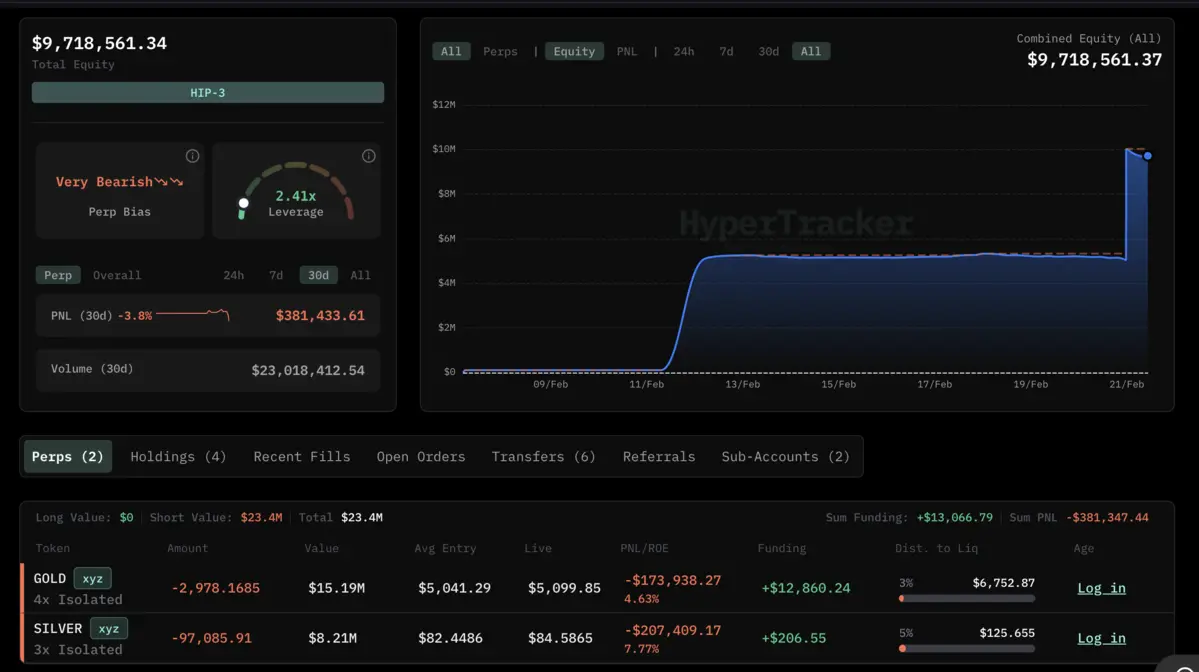1199x672 pixels.
Task: Select the Equity chart mode
Action: tap(574, 51)
